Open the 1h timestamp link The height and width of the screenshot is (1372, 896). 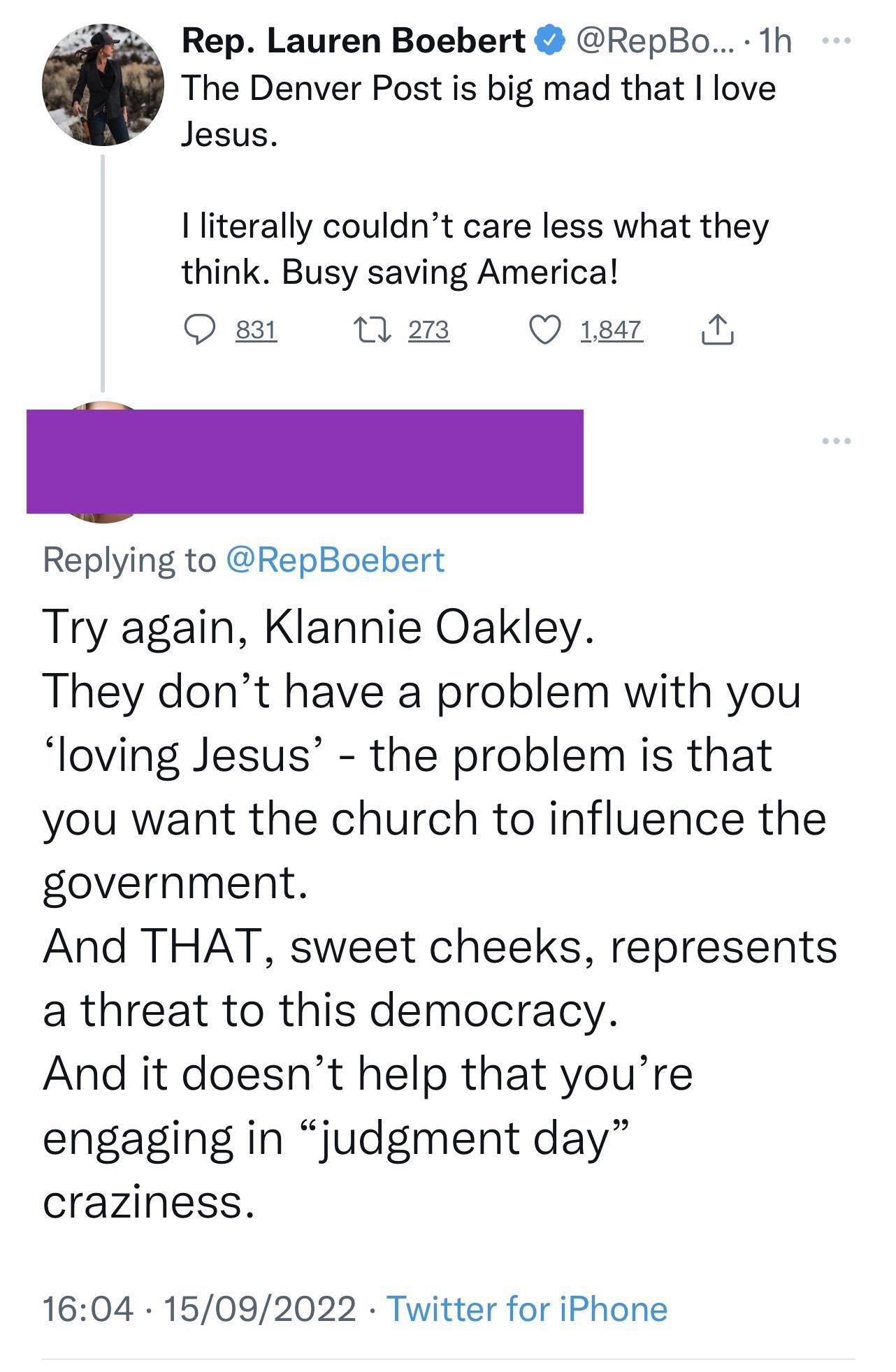(x=774, y=41)
